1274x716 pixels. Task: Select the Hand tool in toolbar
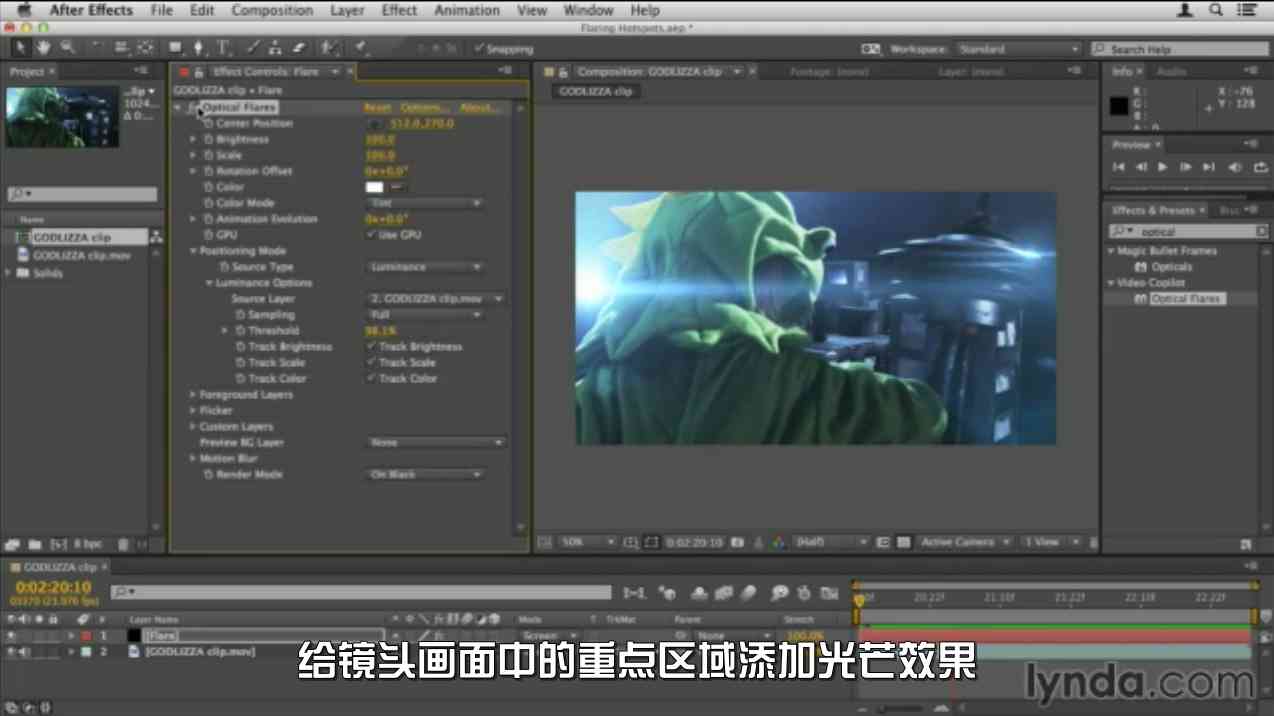coord(44,48)
